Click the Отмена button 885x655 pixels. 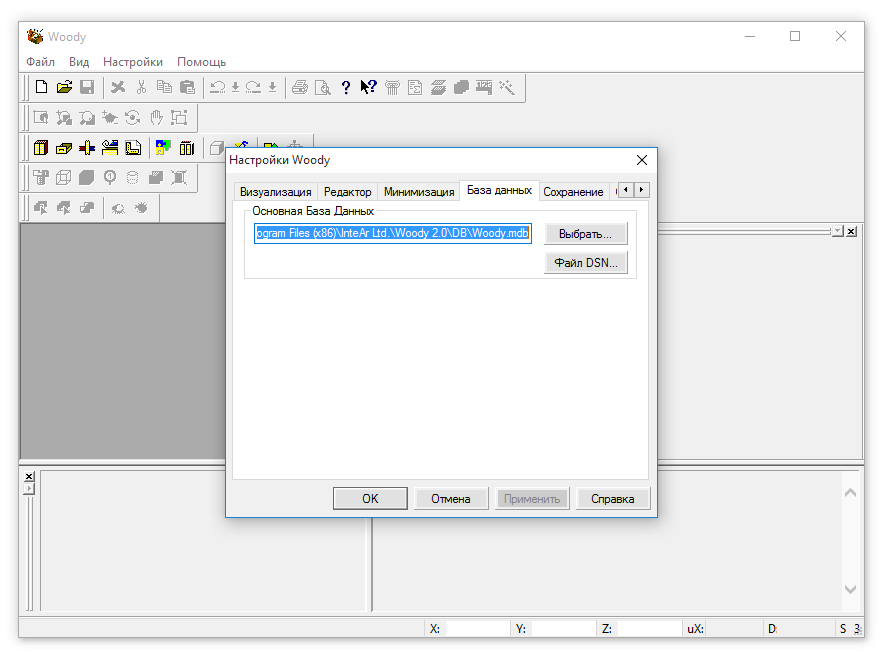[x=451, y=499]
